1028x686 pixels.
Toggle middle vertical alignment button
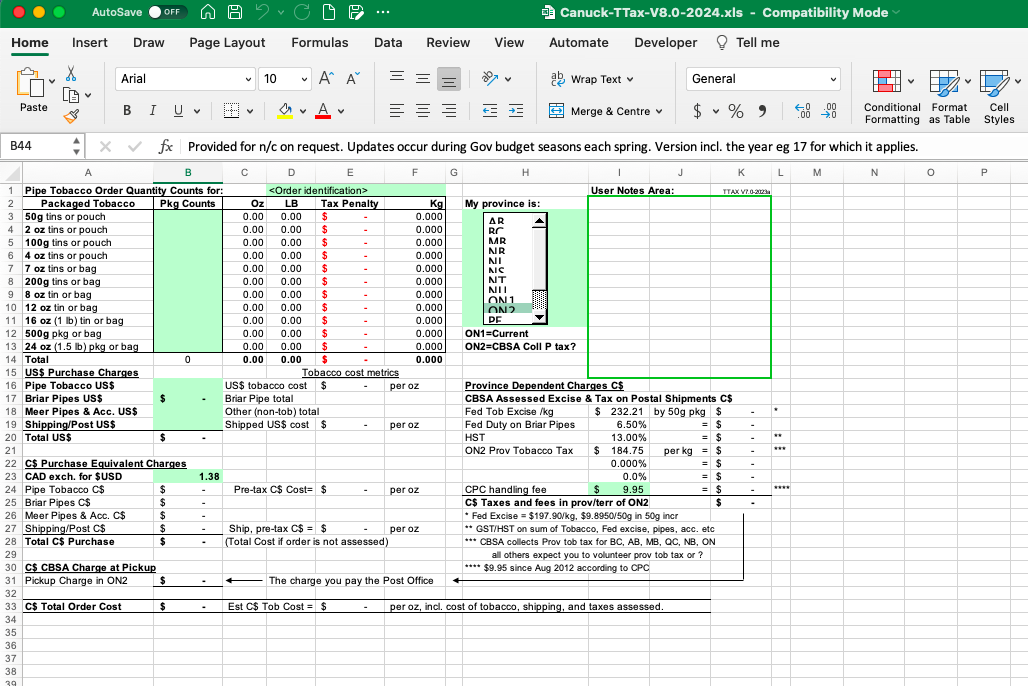[x=422, y=79]
